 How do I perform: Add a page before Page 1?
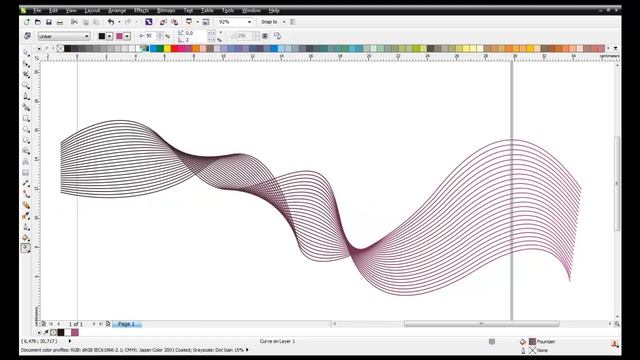point(43,324)
